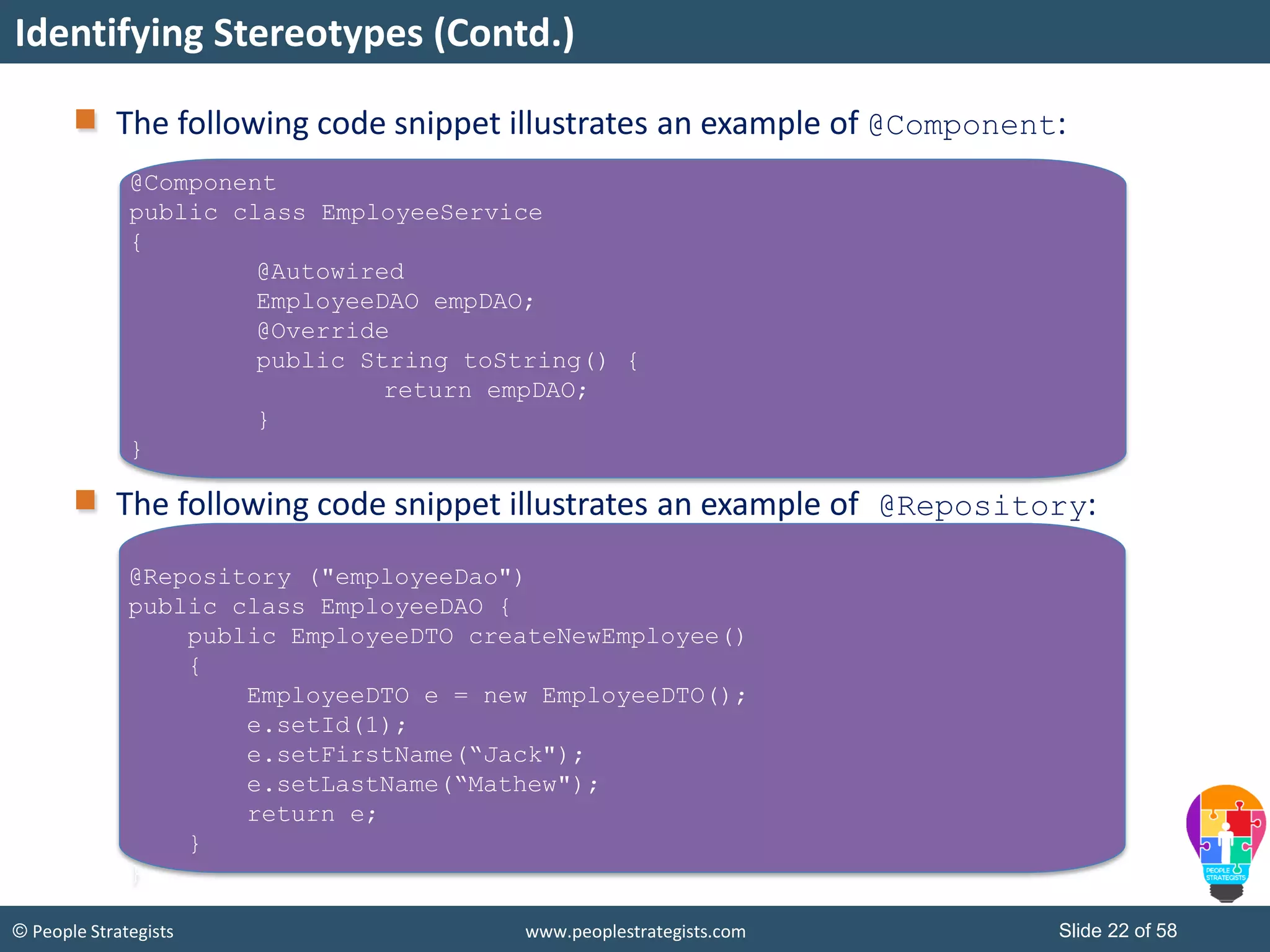Click the @Override annotation line
Screen dimensions: 1270x952
click(322, 331)
